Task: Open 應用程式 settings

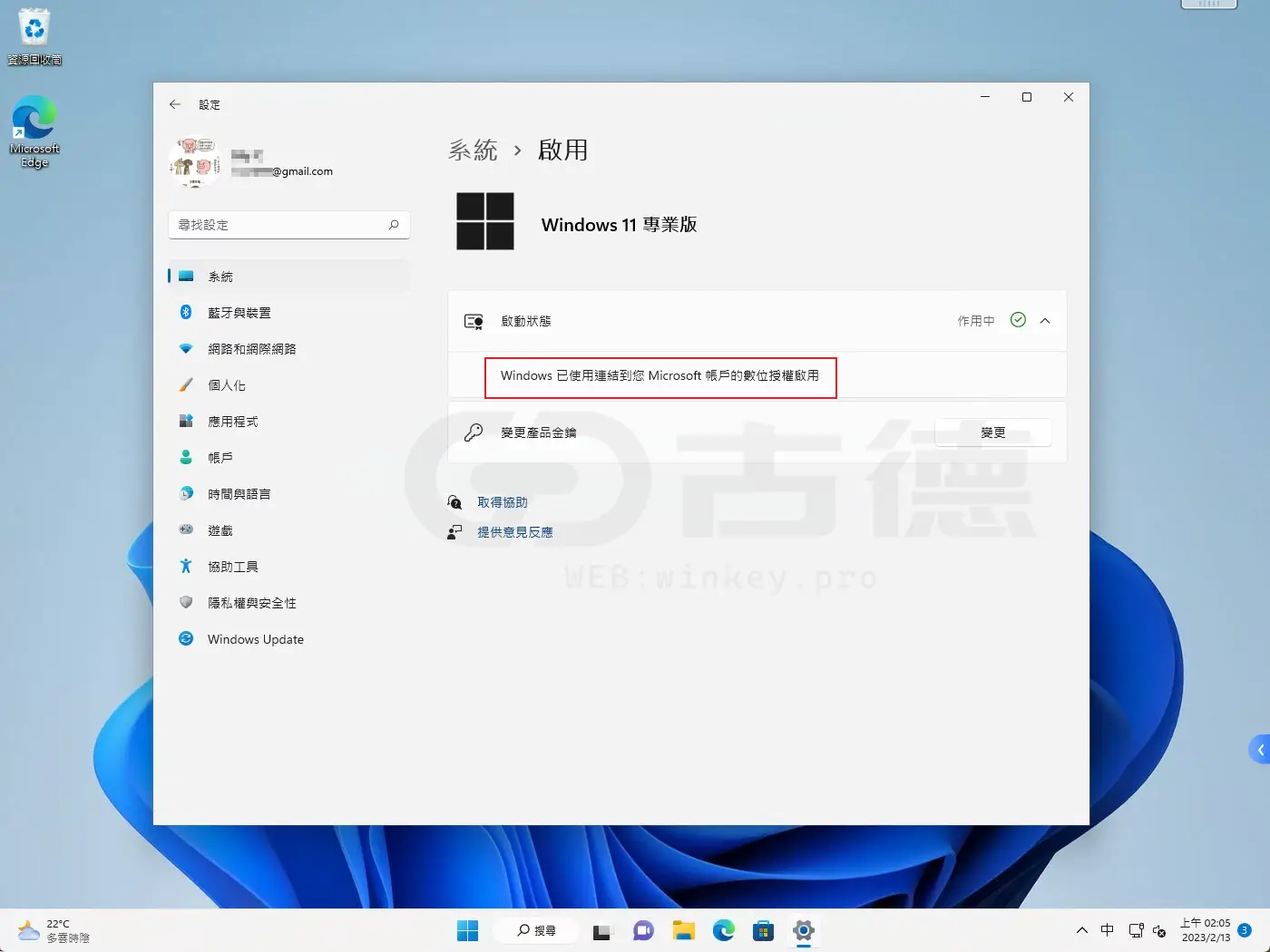Action: click(289, 422)
